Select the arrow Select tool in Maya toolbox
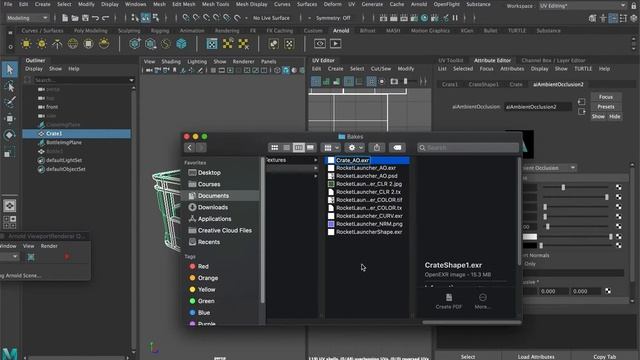 pos(10,69)
